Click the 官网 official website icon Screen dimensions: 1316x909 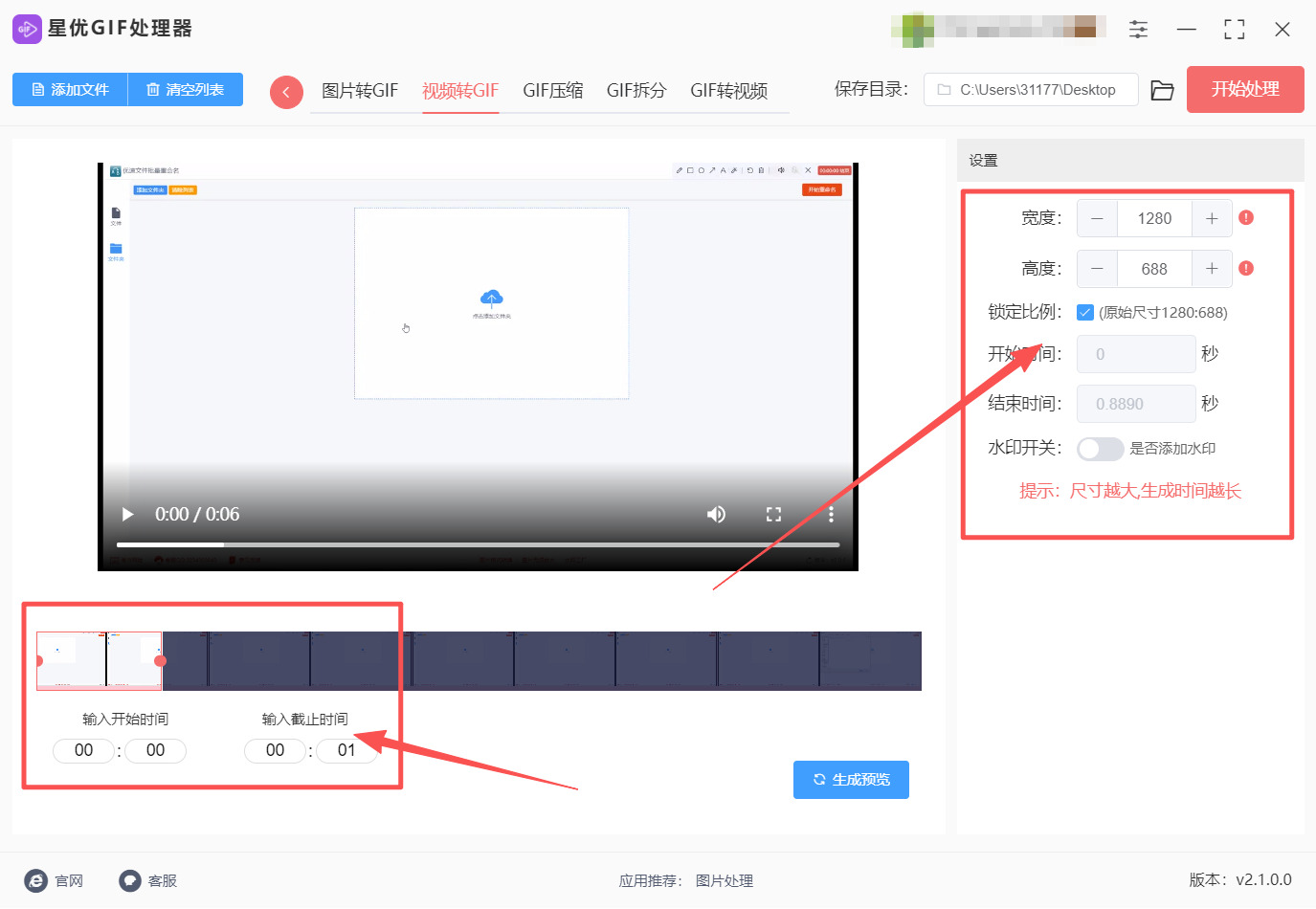35,880
